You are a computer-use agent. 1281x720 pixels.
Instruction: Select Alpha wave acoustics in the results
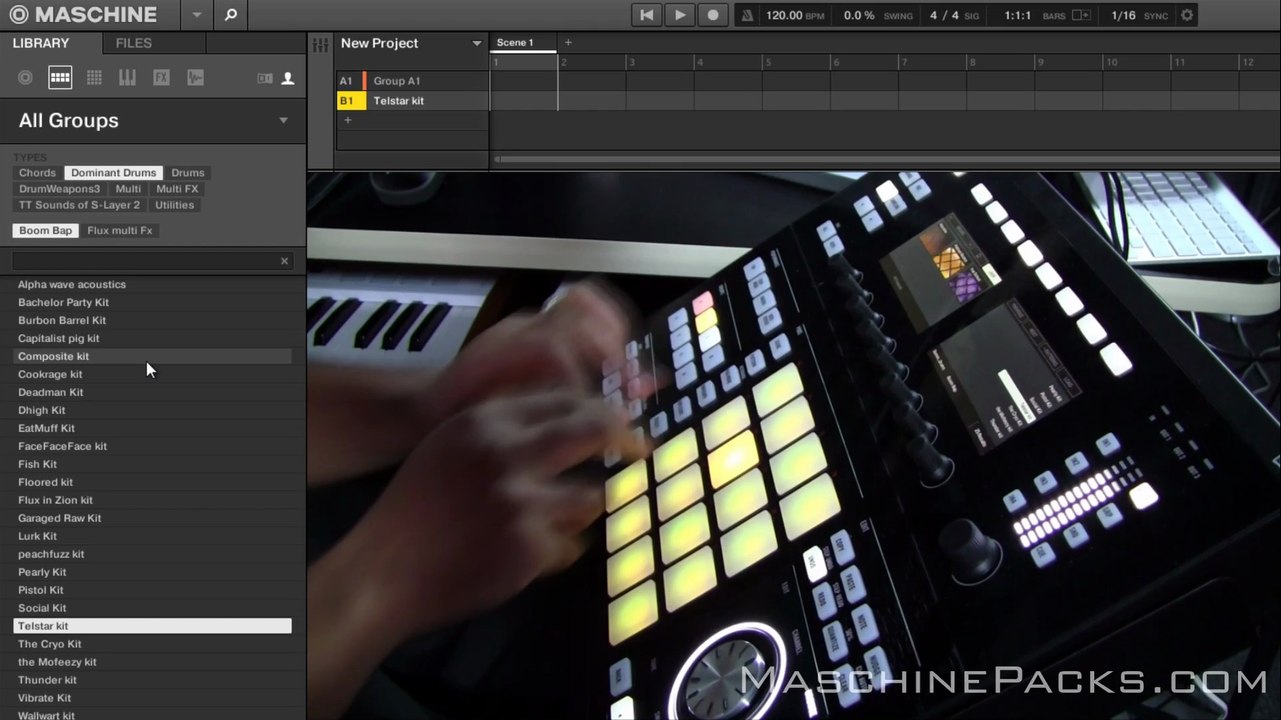tap(152, 285)
